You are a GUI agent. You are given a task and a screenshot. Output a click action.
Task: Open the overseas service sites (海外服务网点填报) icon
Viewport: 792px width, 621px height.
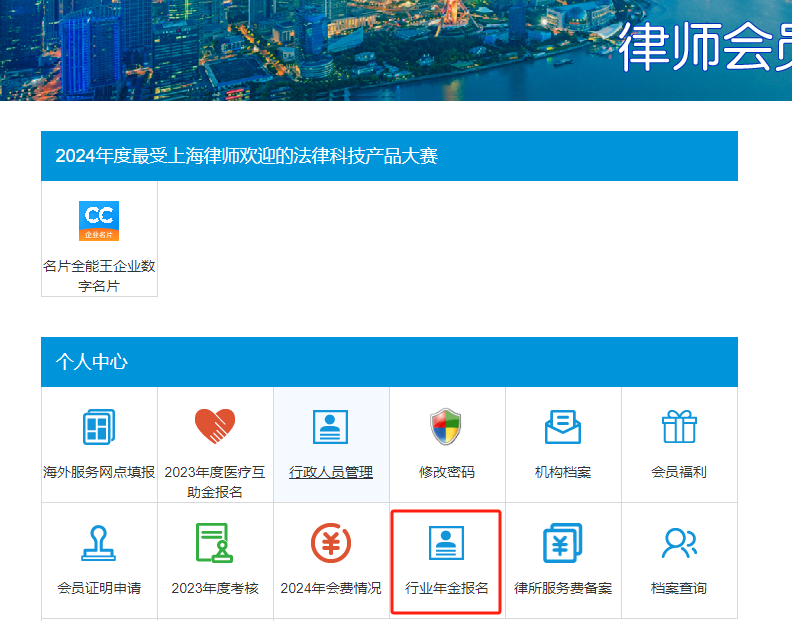click(99, 427)
